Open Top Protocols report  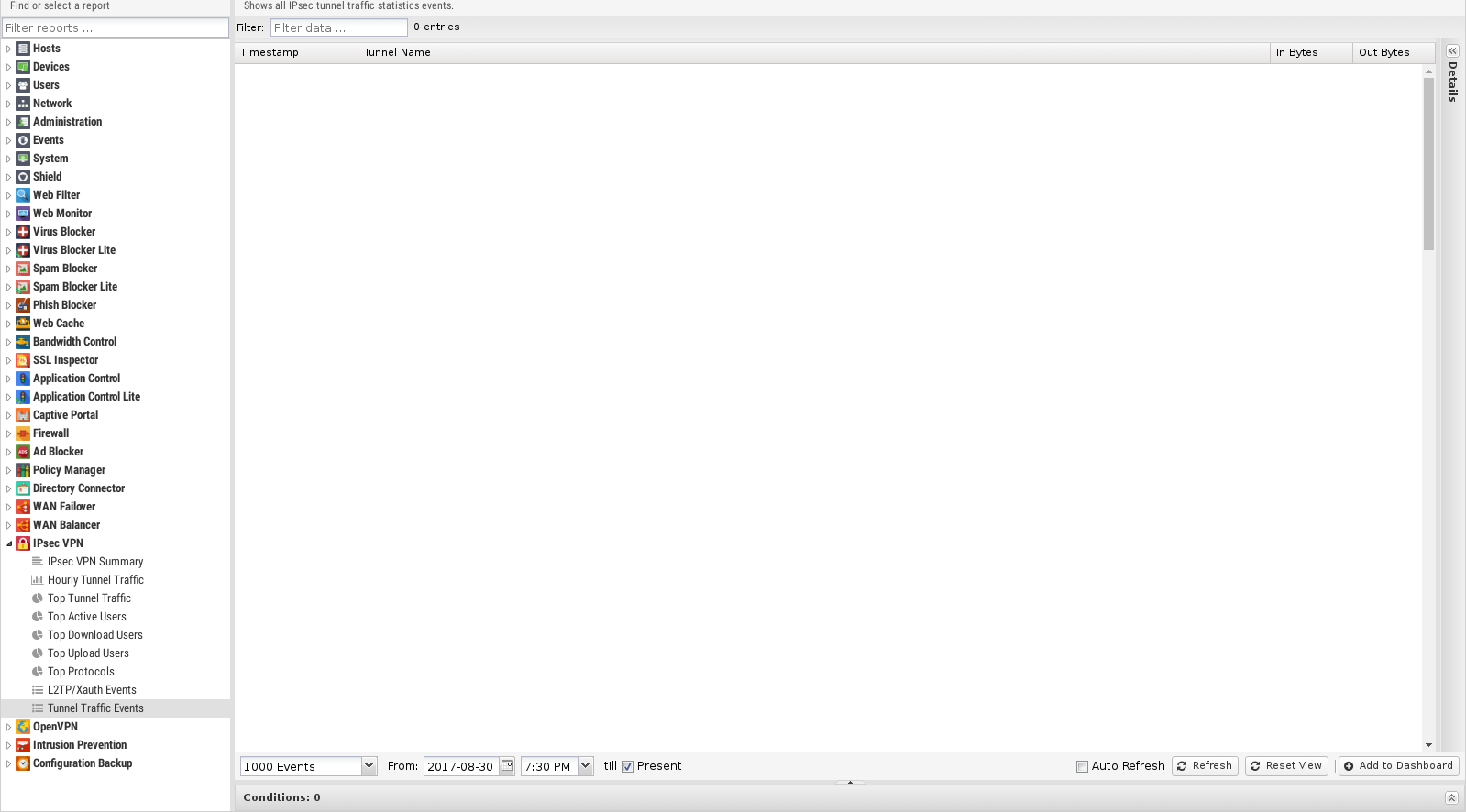click(81, 672)
